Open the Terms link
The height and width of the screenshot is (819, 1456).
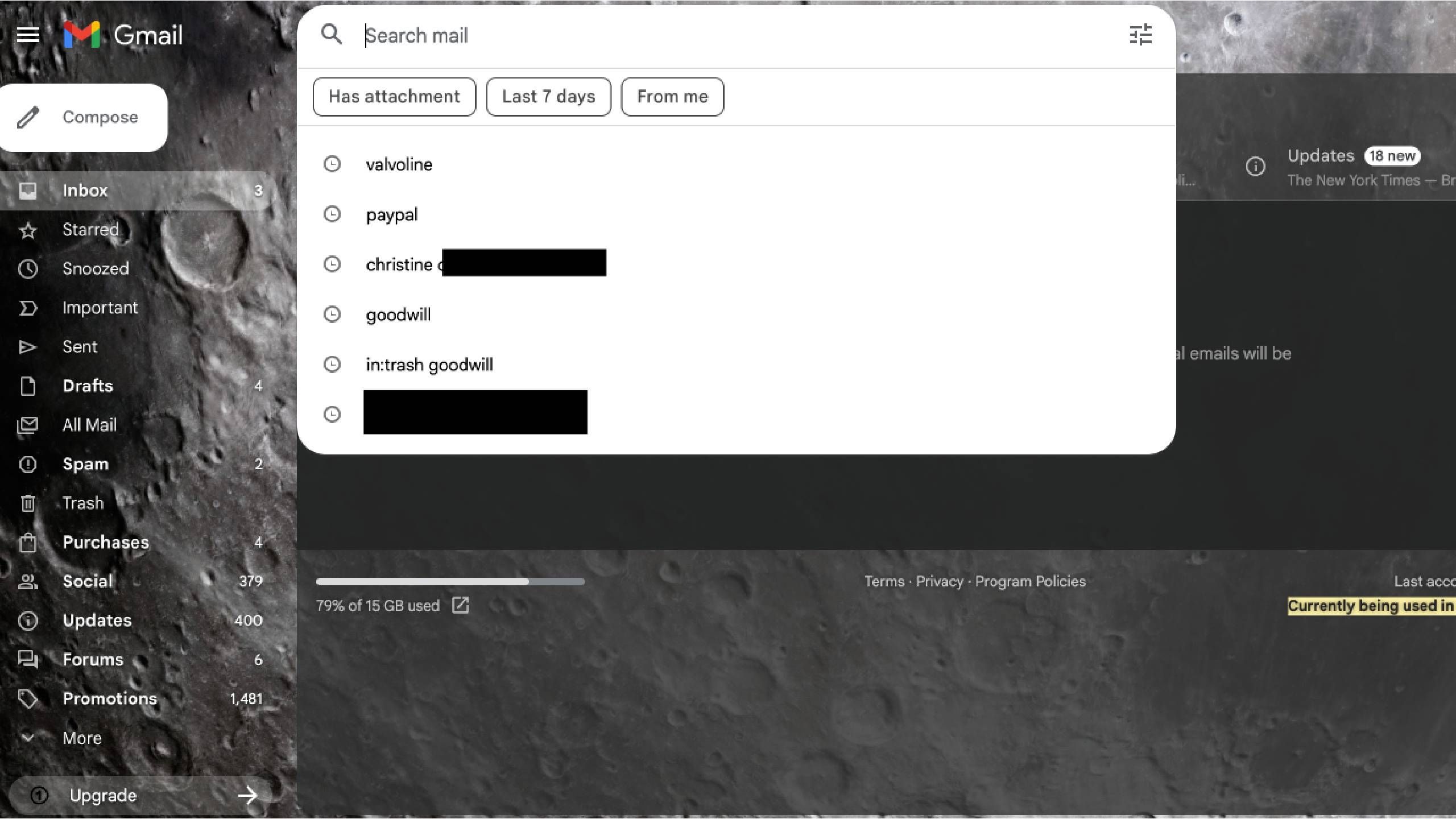tap(884, 581)
